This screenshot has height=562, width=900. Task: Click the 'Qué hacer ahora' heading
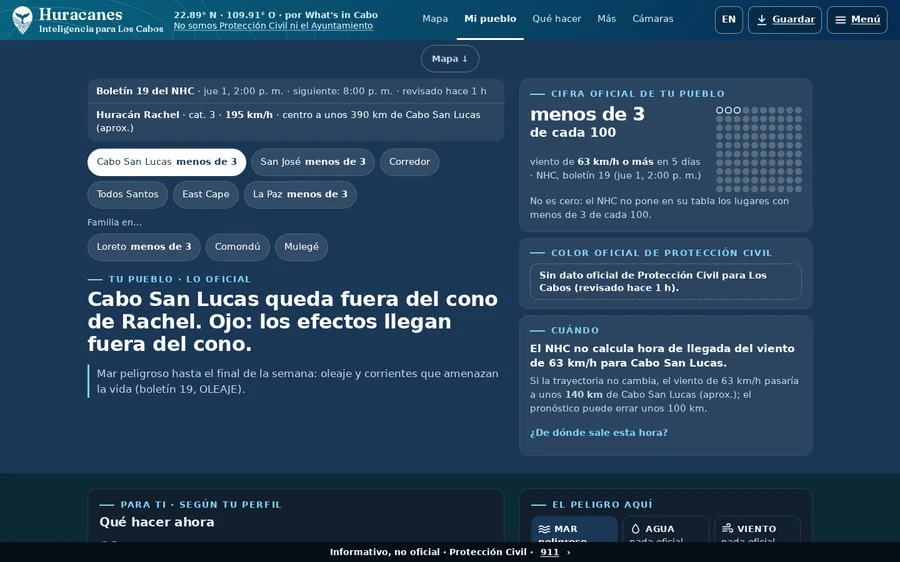(x=157, y=522)
